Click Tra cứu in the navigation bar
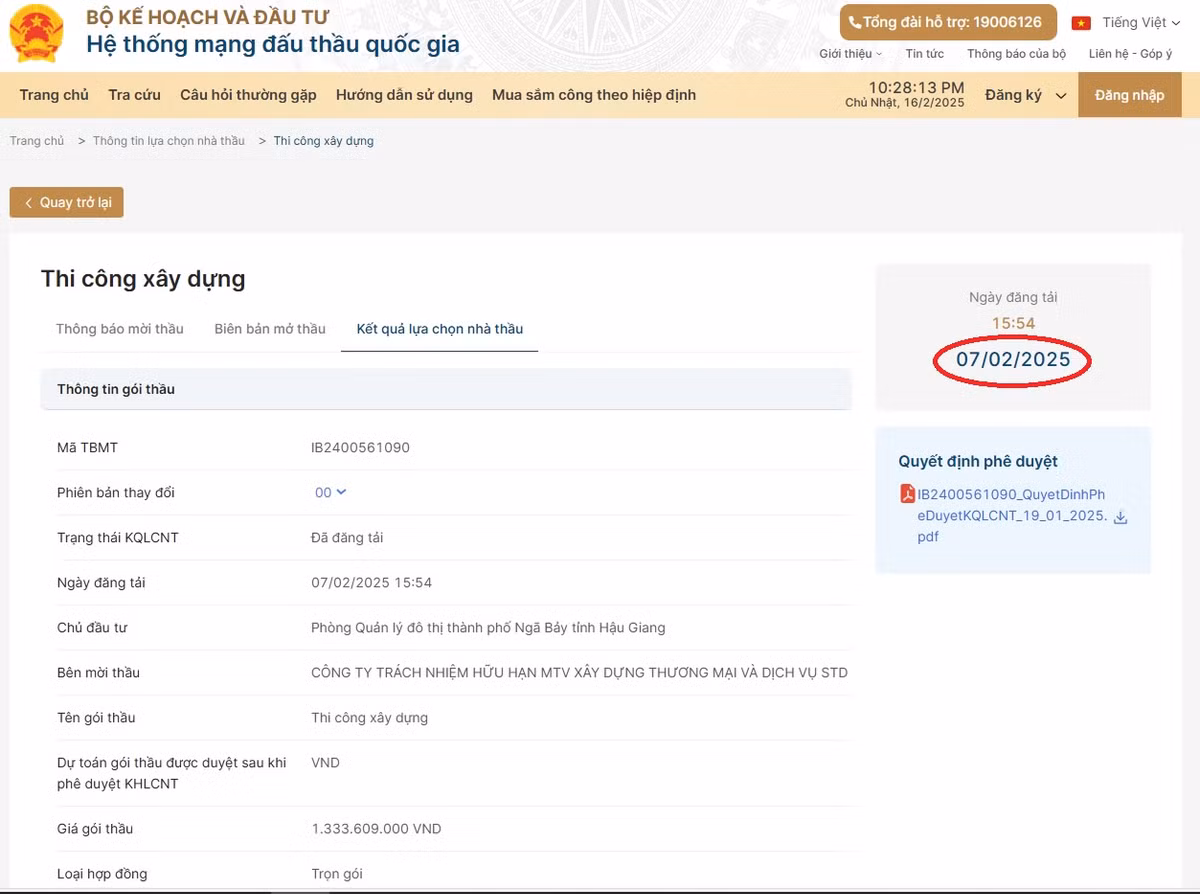This screenshot has width=1200, height=894. (x=134, y=94)
